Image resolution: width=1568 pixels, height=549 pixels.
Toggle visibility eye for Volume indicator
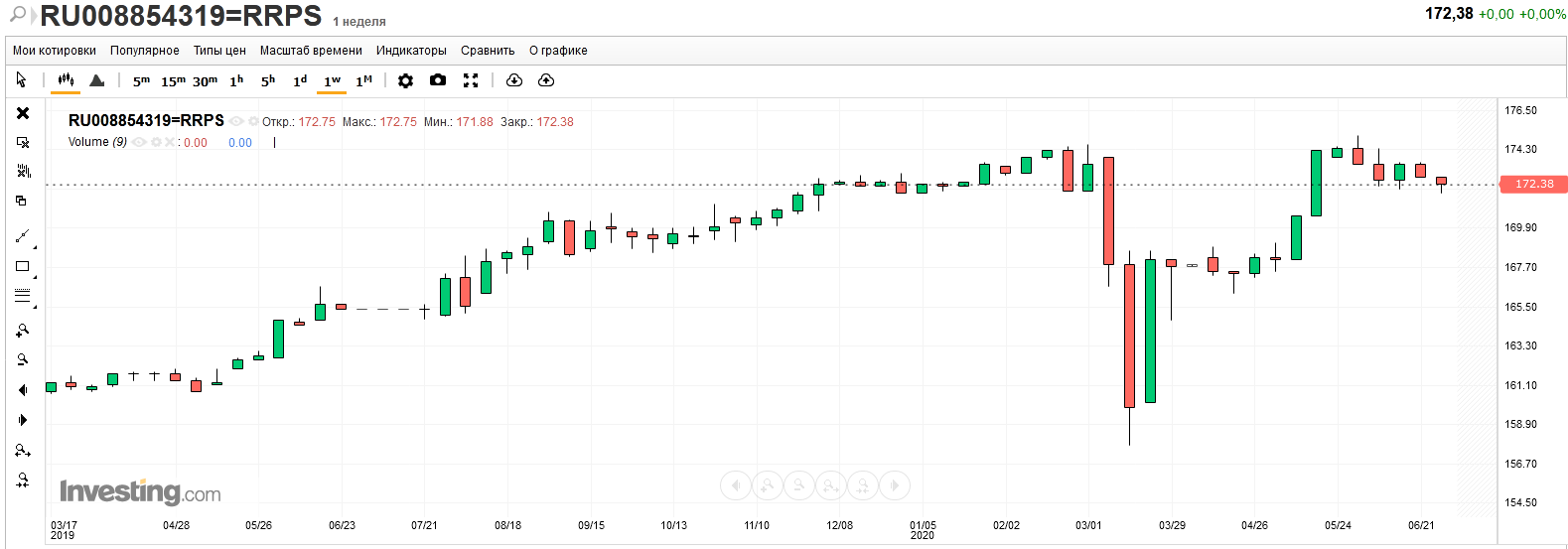139,143
